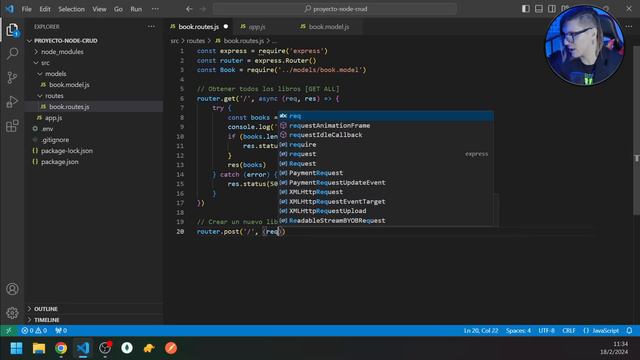Collapse the models folder
The width and height of the screenshot is (640, 360).
pyautogui.click(x=56, y=74)
